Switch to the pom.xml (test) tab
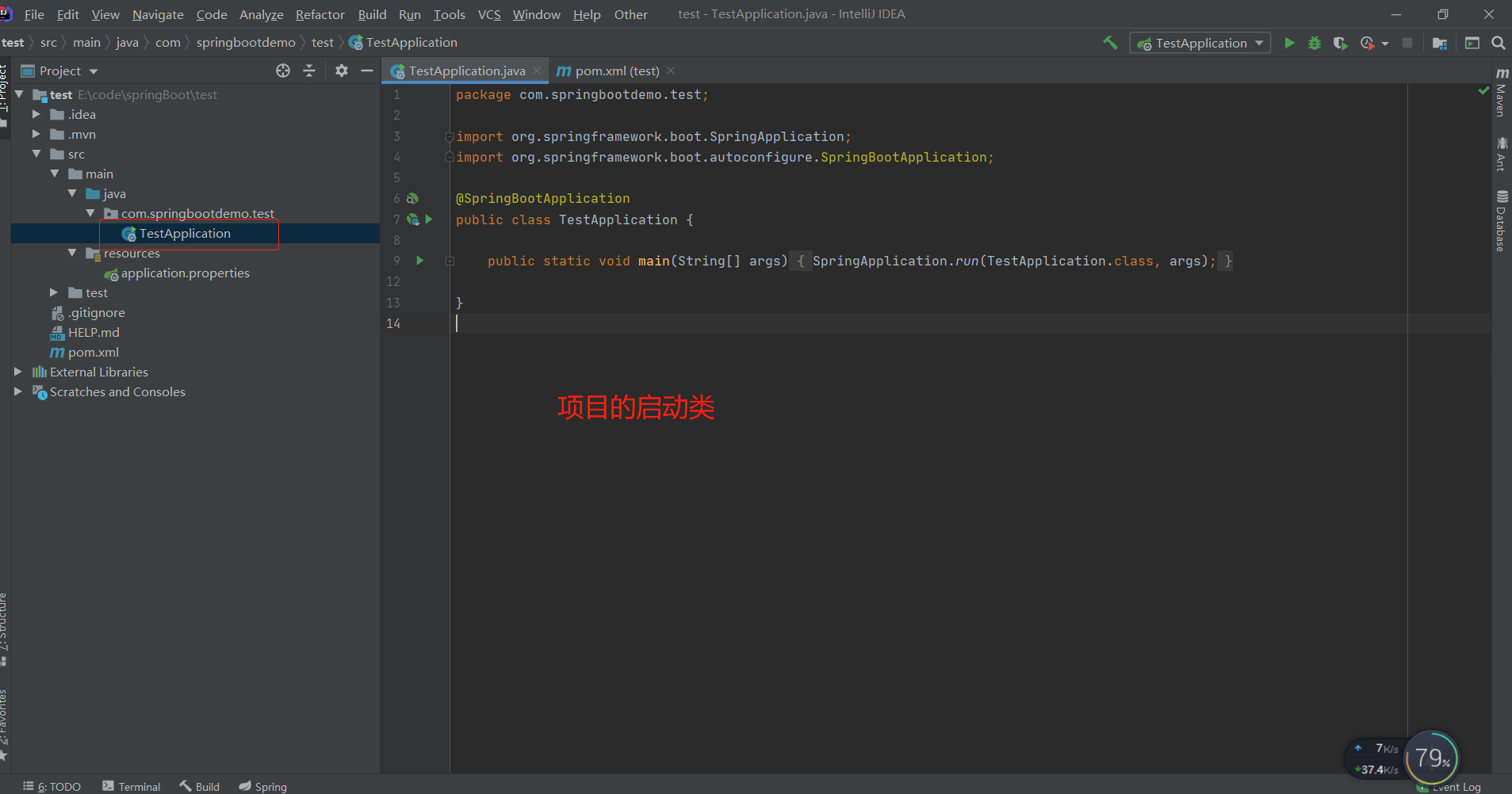This screenshot has width=1512, height=794. tap(609, 71)
